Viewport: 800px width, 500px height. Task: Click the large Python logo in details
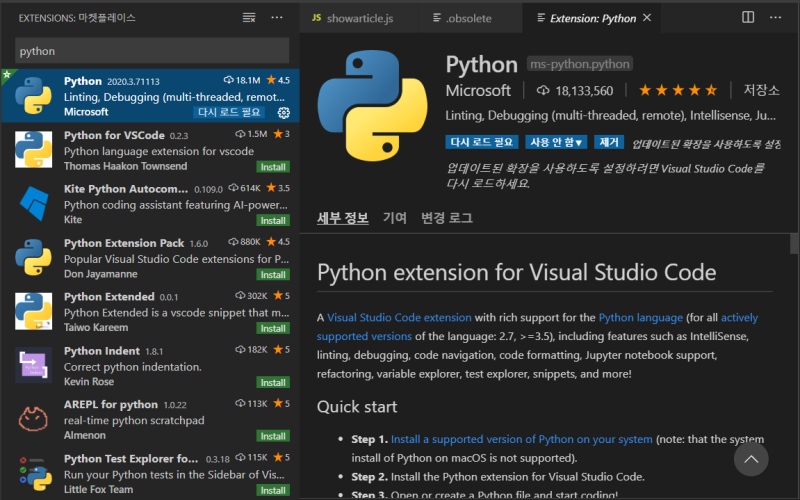(x=372, y=106)
